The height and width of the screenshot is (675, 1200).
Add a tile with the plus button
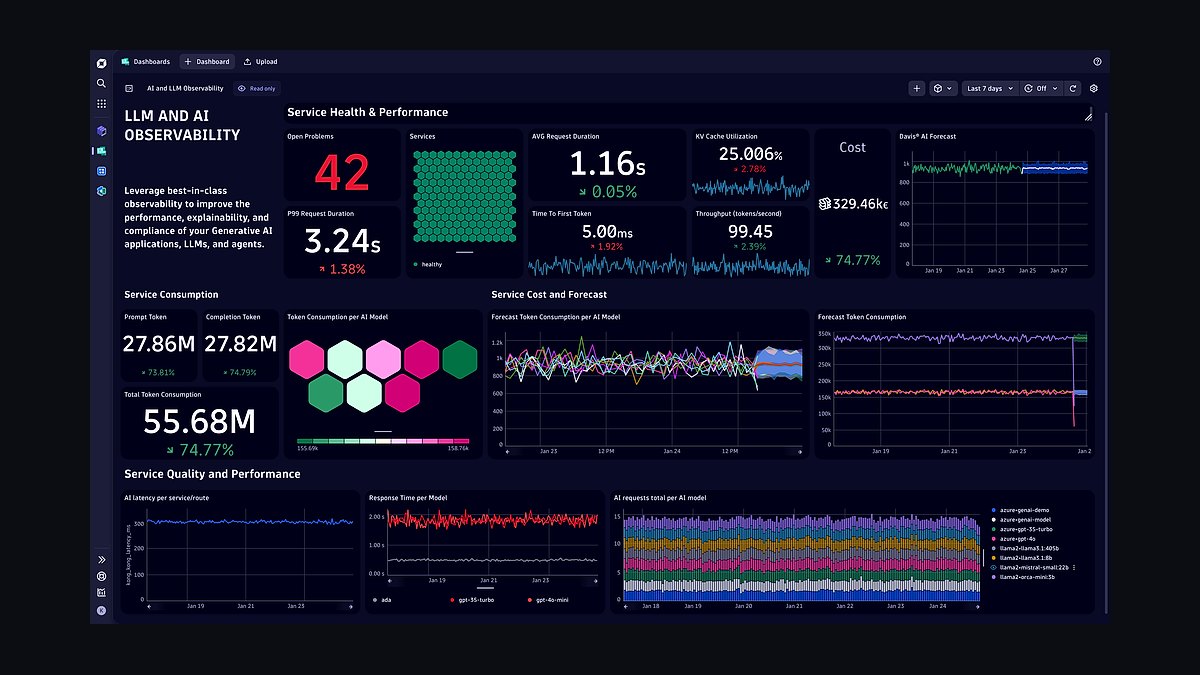(x=917, y=88)
